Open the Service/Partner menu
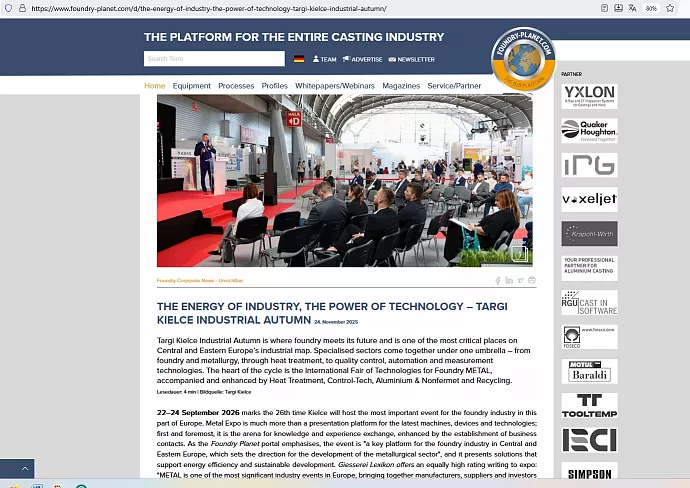This screenshot has height=488, width=690. (x=454, y=86)
